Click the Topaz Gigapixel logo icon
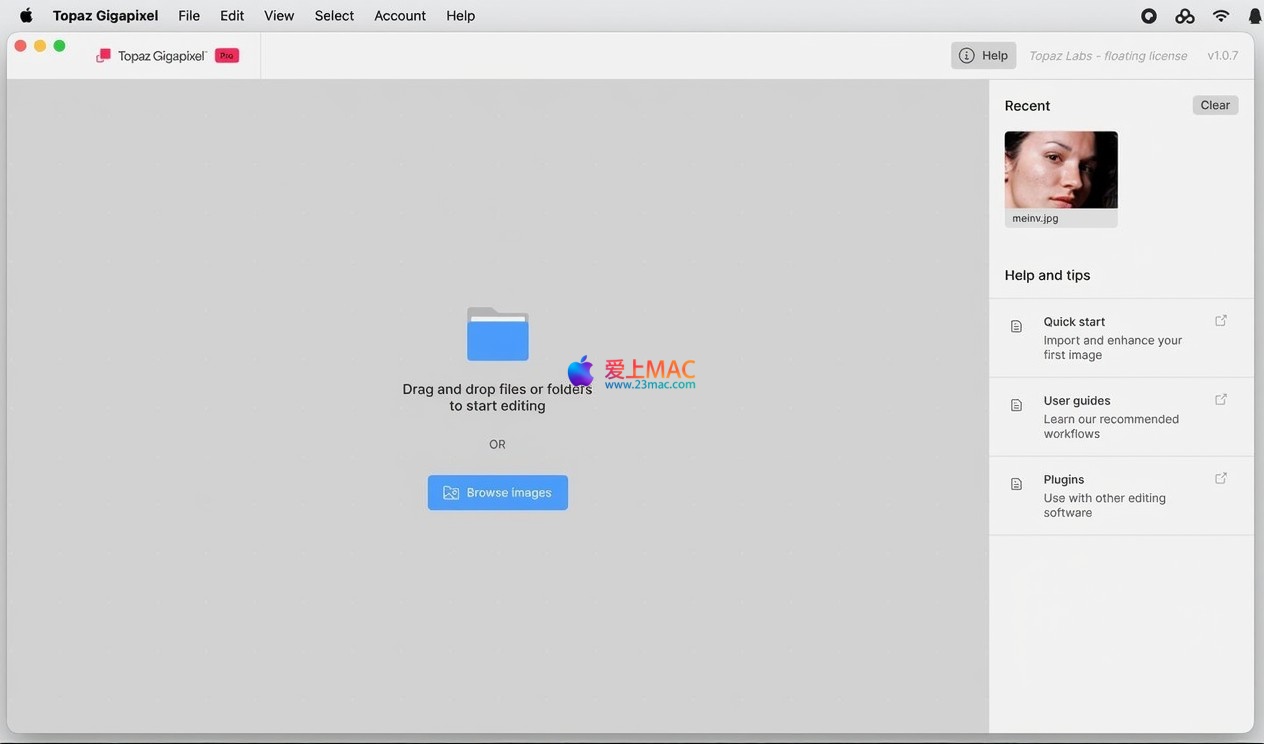Screen dimensions: 1264x744 (x=103, y=56)
